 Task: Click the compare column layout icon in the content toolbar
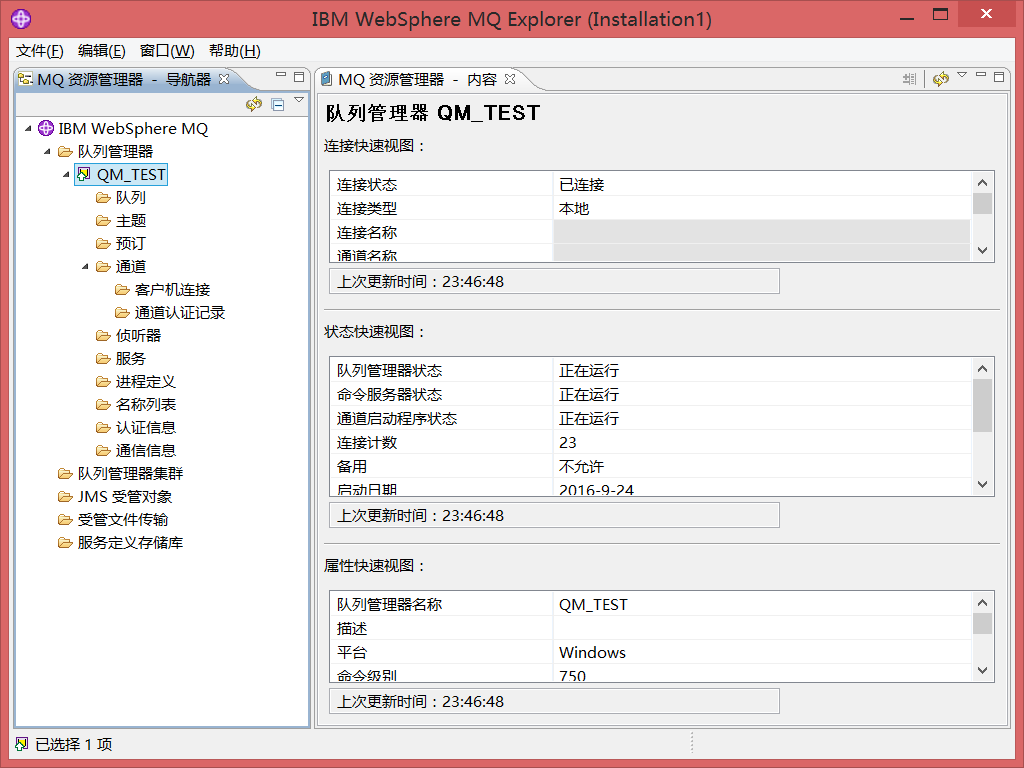[x=910, y=79]
